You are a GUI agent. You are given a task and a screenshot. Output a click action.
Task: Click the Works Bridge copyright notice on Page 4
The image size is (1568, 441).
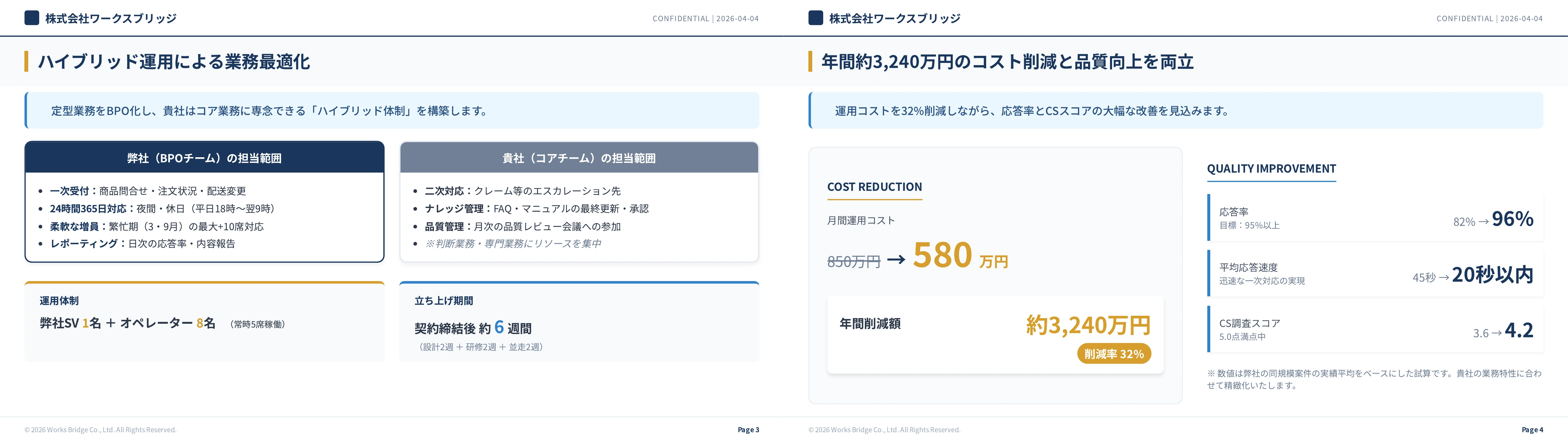pyautogui.click(x=885, y=430)
